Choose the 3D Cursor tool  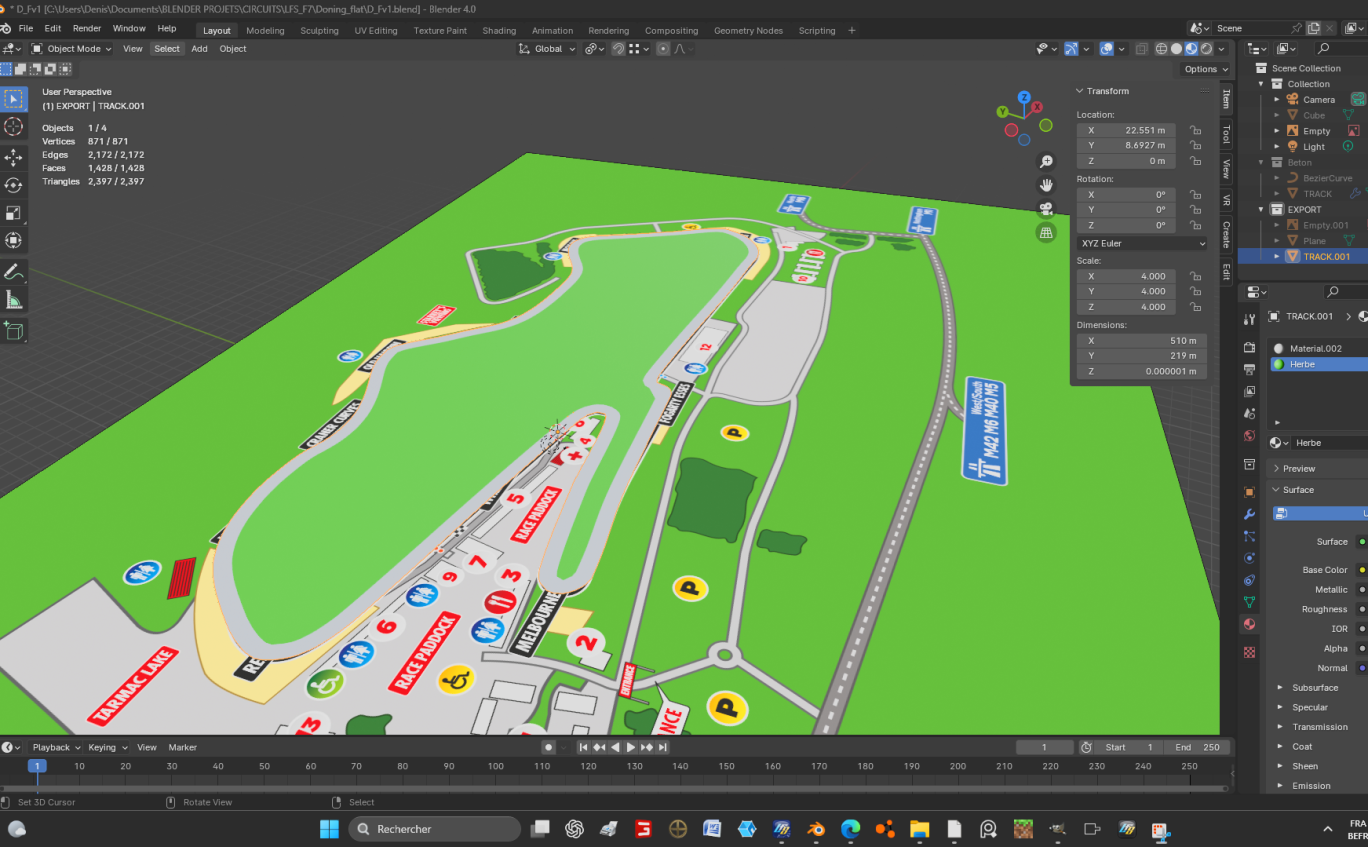point(14,127)
